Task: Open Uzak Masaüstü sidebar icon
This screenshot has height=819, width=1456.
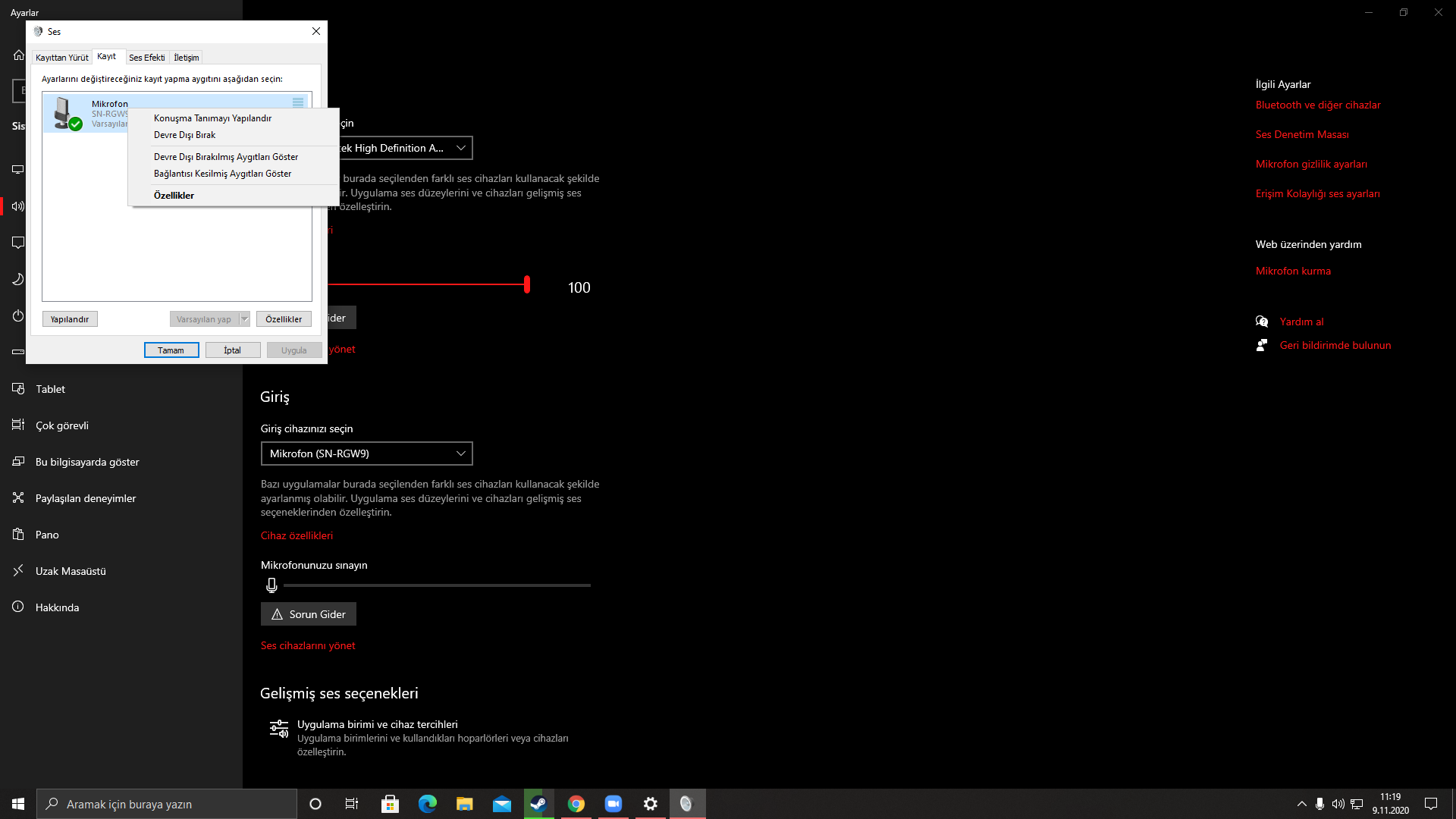Action: [x=18, y=571]
